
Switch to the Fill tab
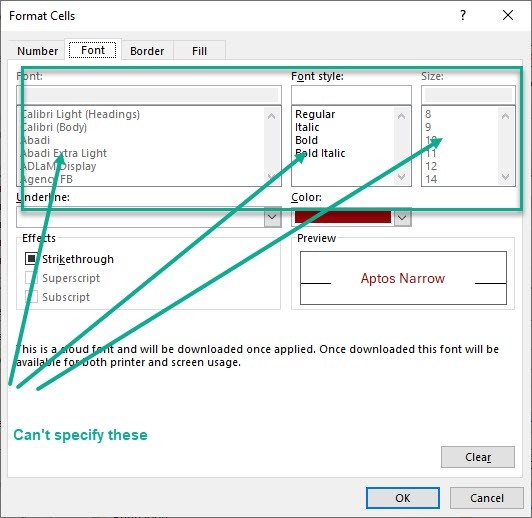[x=199, y=51]
